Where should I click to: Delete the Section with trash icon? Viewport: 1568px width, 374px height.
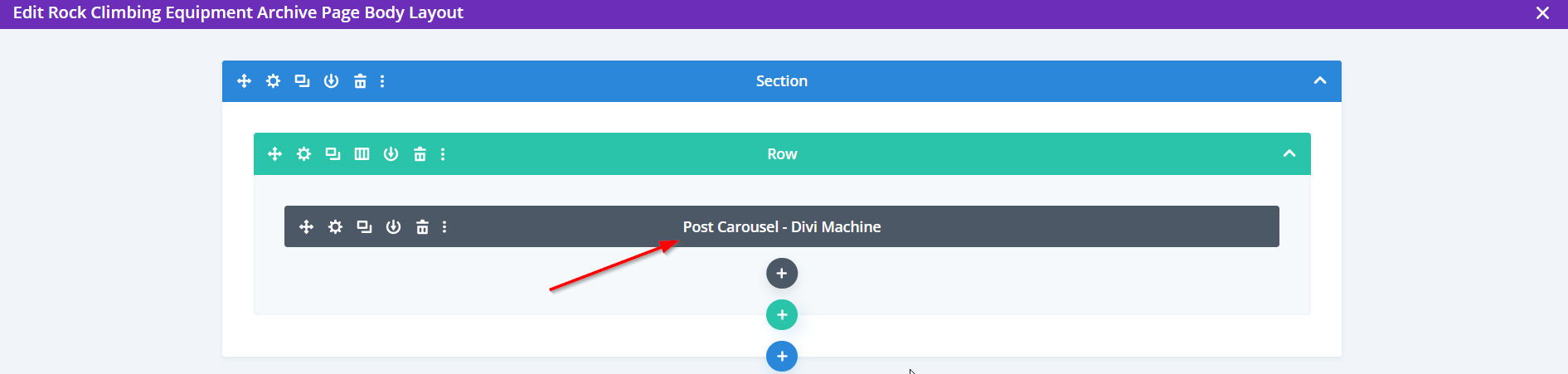pyautogui.click(x=360, y=81)
